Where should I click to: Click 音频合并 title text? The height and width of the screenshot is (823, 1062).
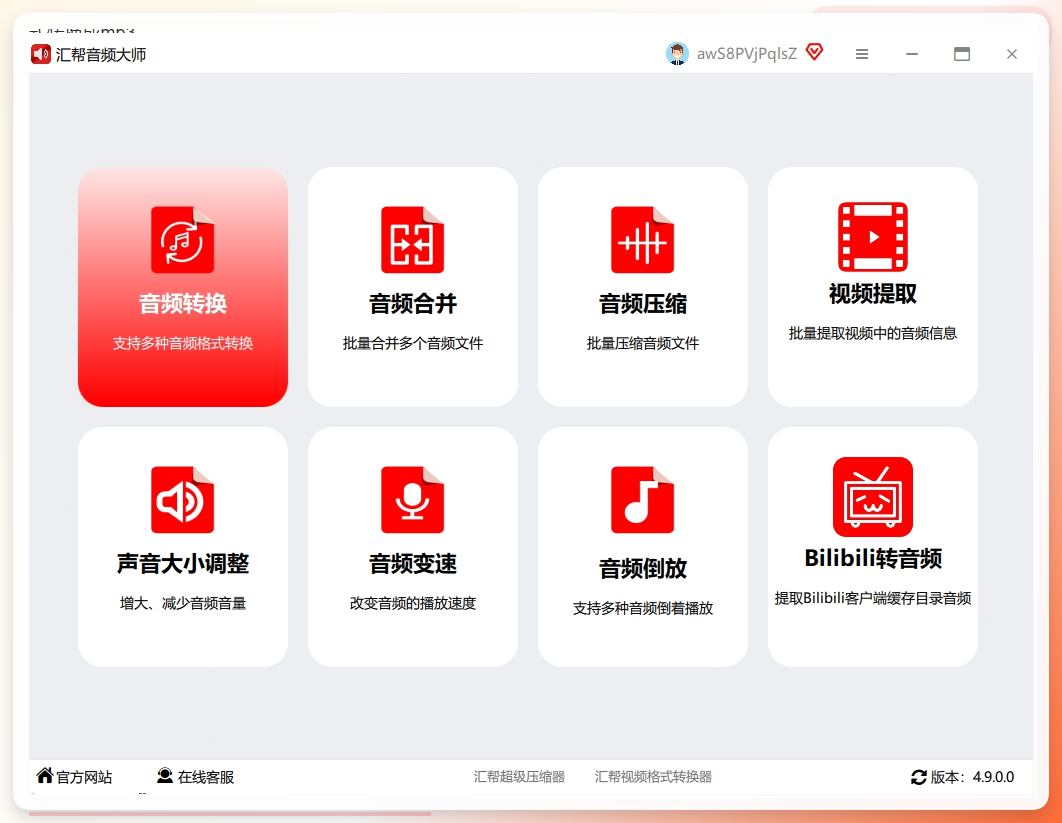[x=412, y=303]
